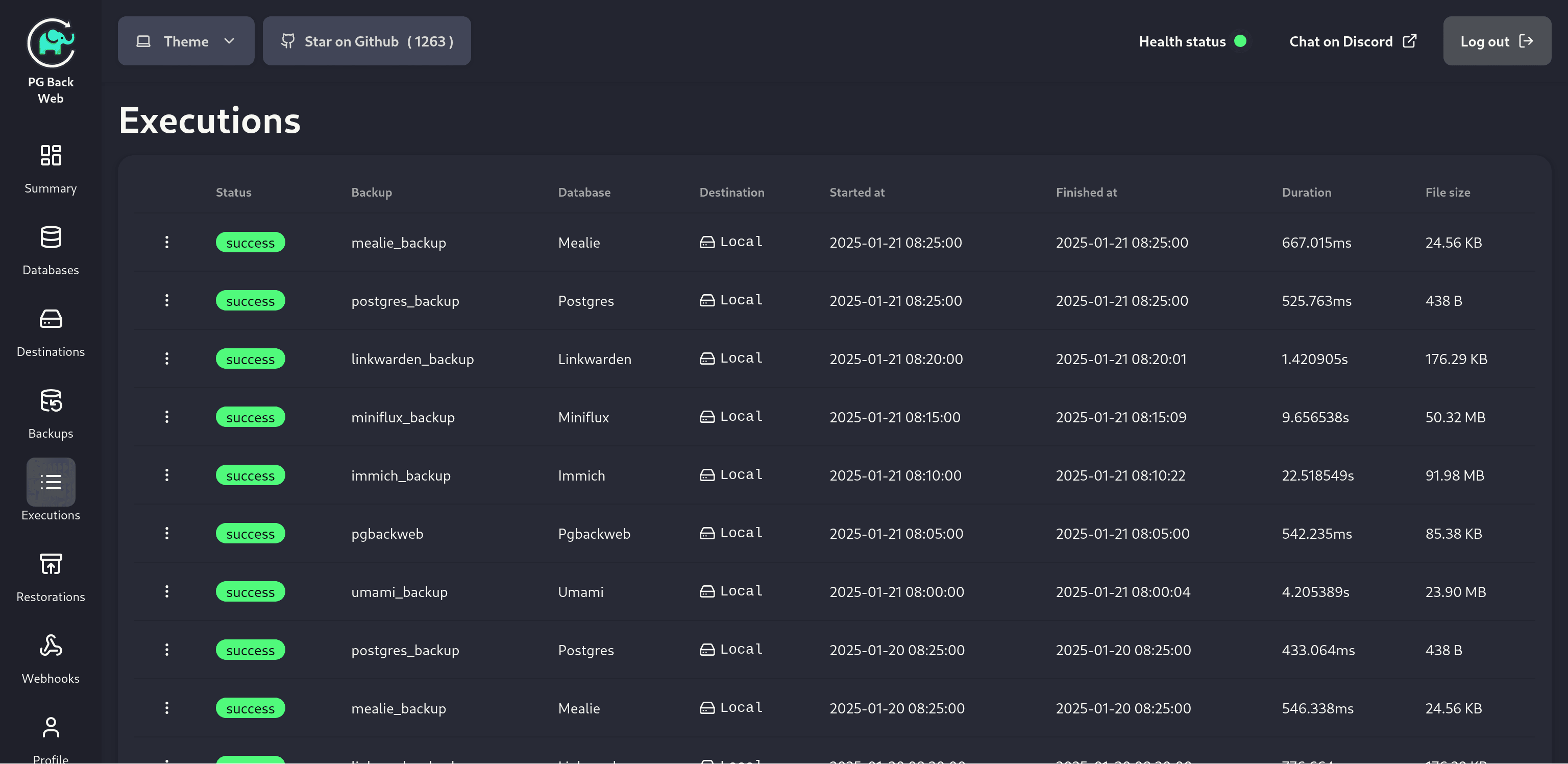Screen dimensions: 1568x764
Task: Go to Backups menu label
Action: pos(51,433)
